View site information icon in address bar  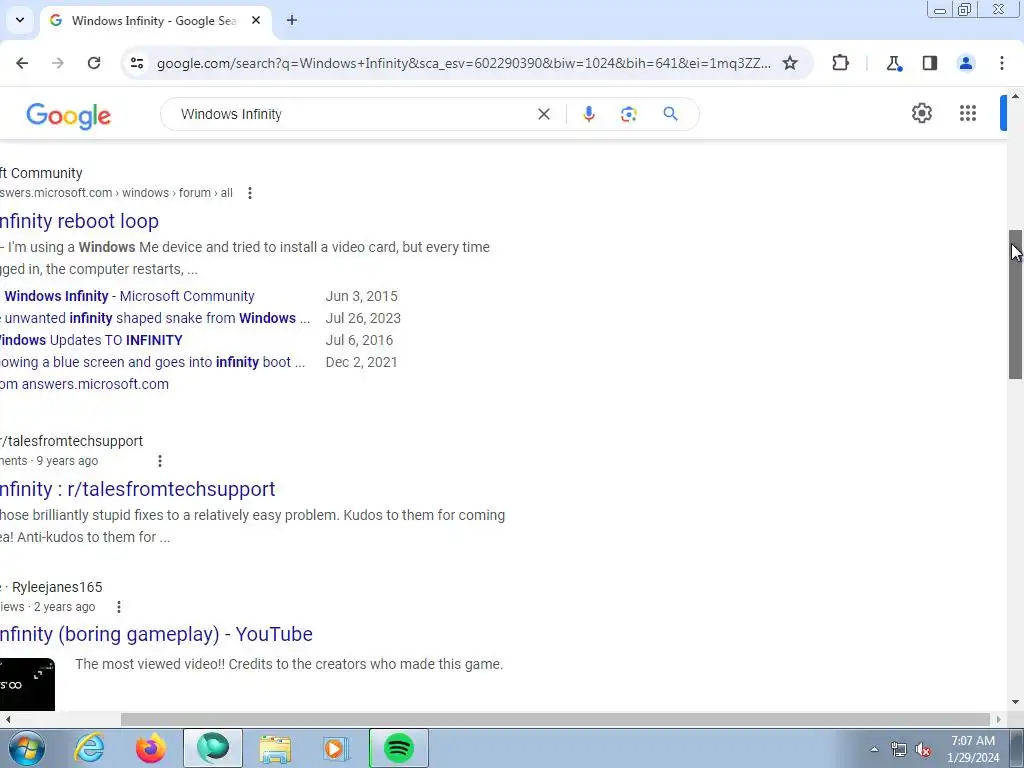coord(137,63)
